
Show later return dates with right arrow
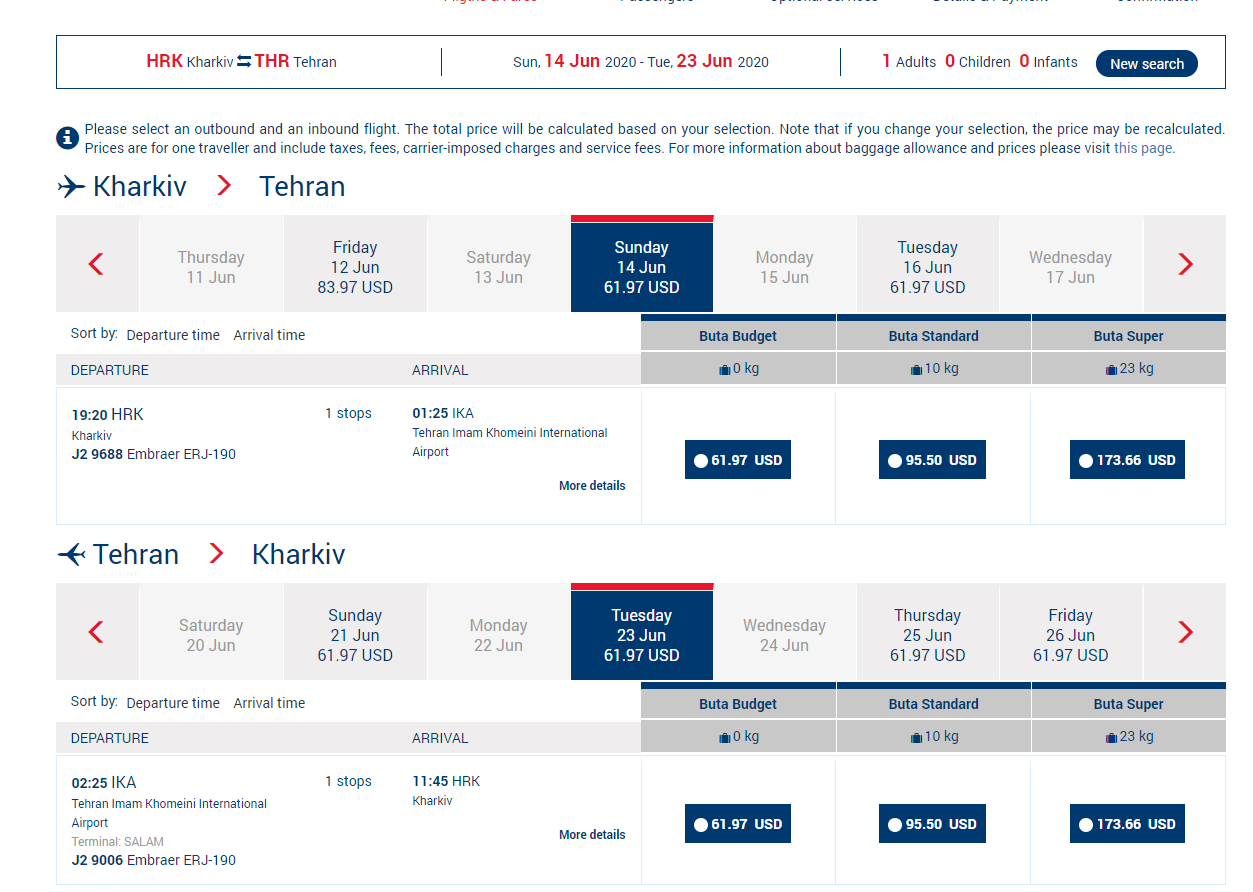point(1185,633)
